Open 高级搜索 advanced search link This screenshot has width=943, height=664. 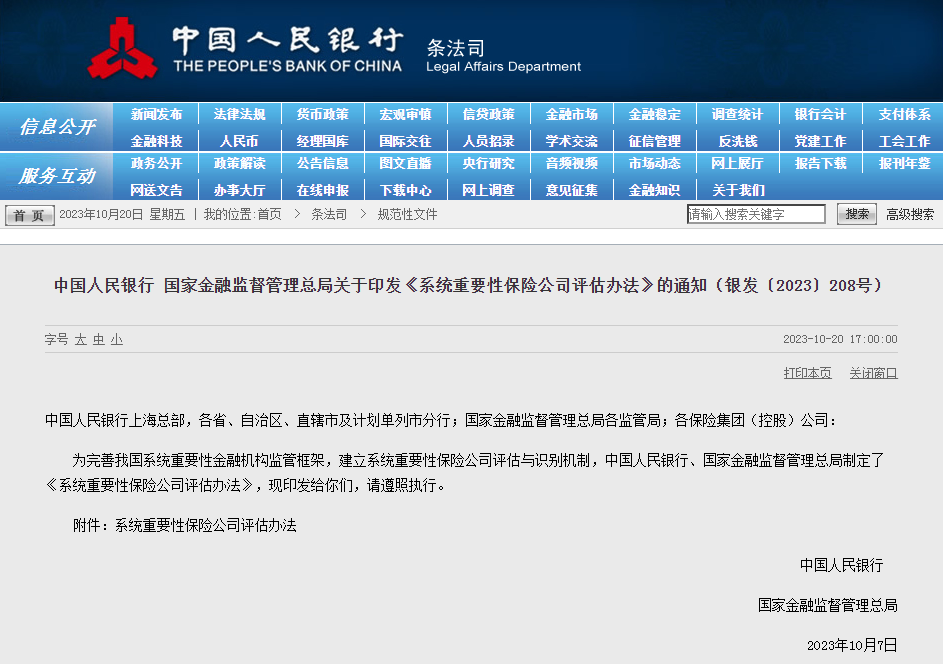coord(910,214)
